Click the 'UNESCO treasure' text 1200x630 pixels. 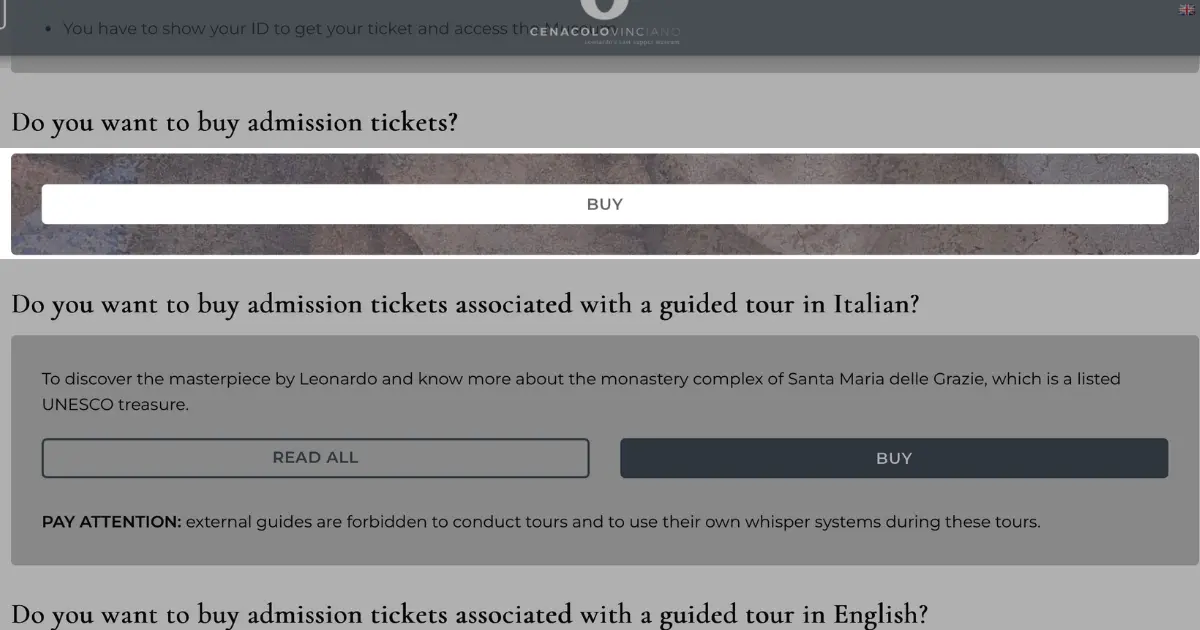pyautogui.click(x=115, y=404)
